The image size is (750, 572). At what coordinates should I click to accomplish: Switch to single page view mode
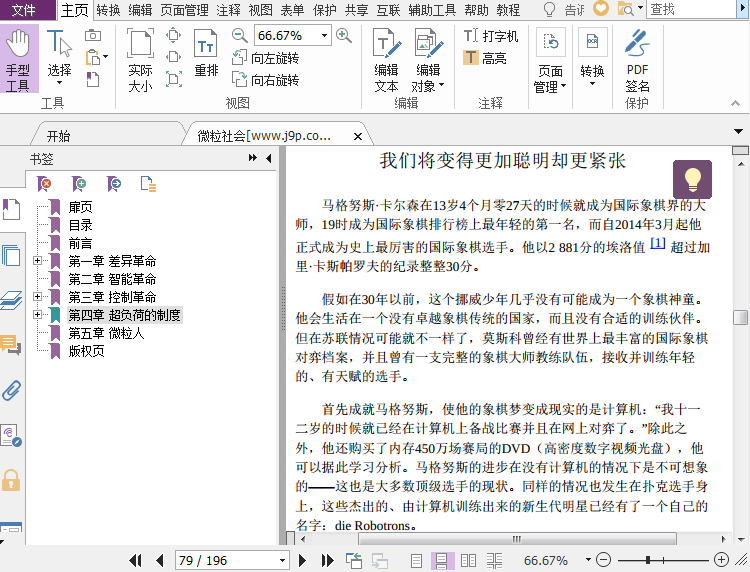coord(417,560)
